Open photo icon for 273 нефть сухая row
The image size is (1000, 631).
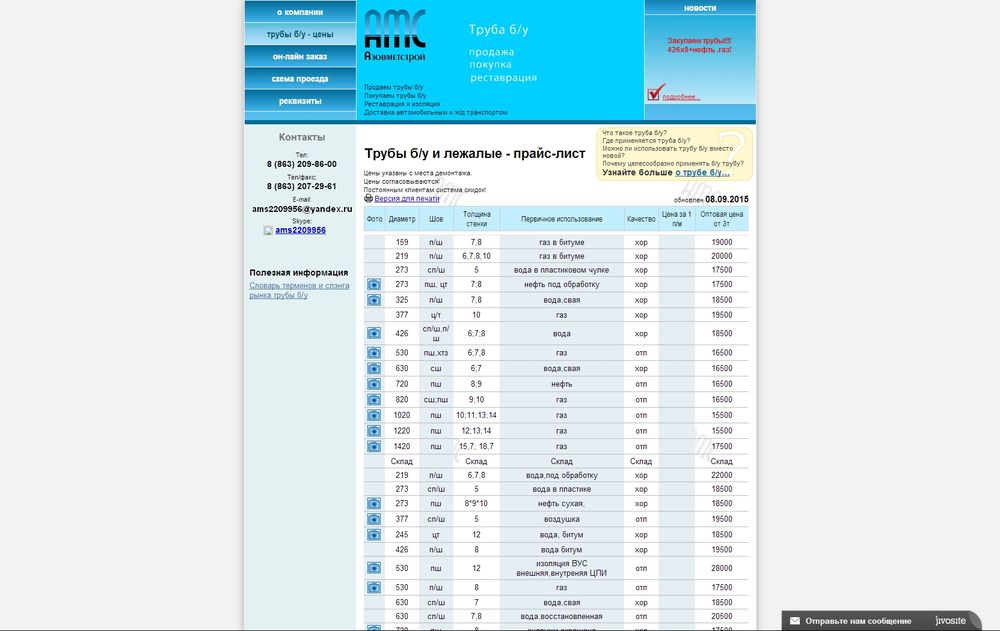374,503
